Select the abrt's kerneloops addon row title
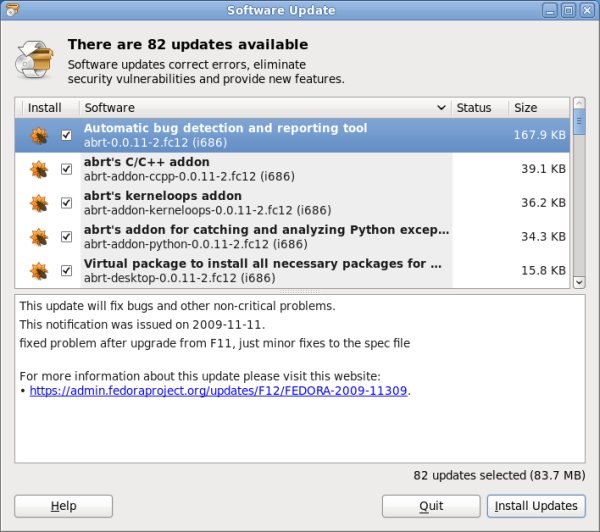The width and height of the screenshot is (600, 532). tap(163, 196)
